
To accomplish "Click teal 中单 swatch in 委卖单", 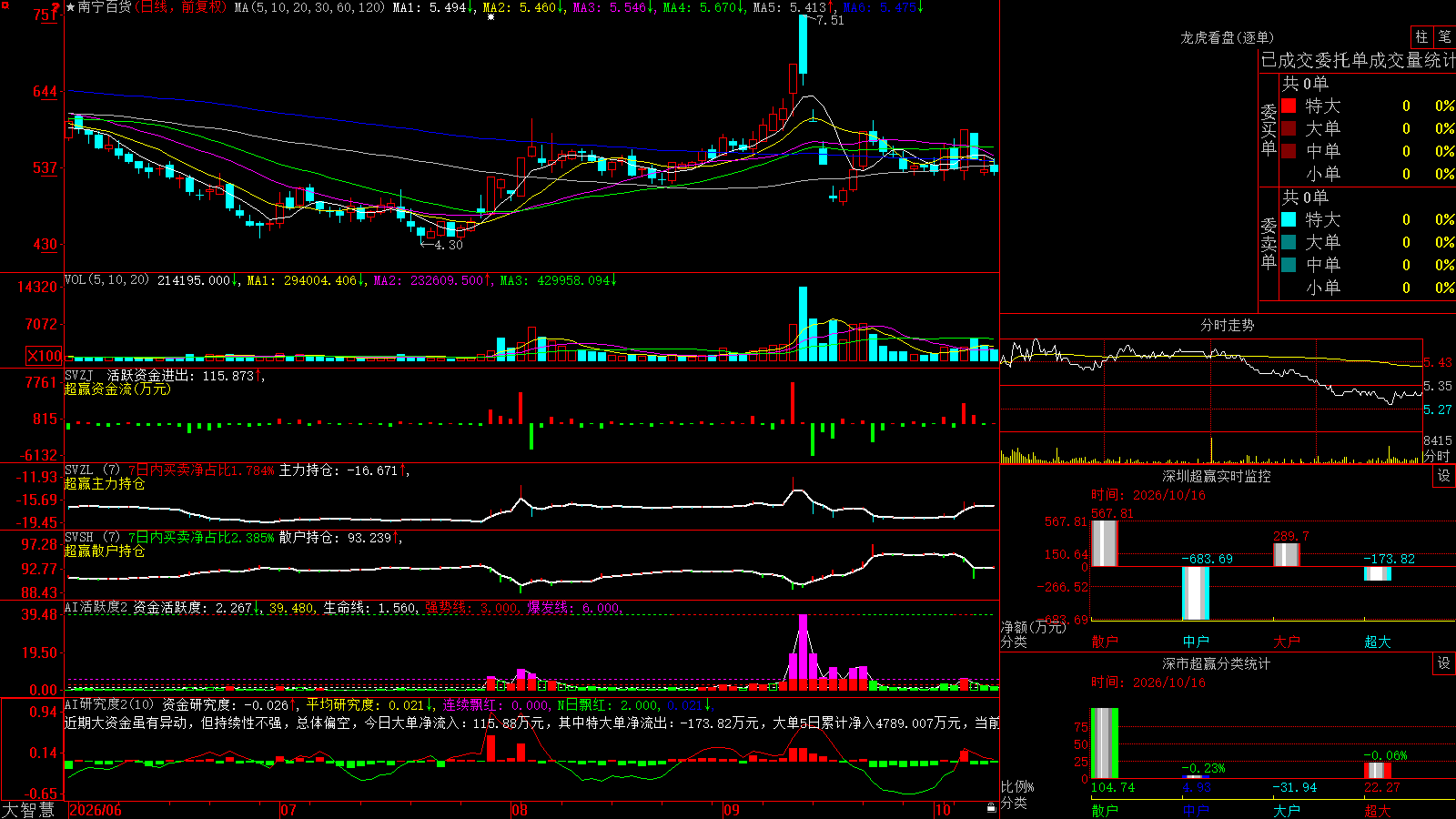I will pos(1289,265).
